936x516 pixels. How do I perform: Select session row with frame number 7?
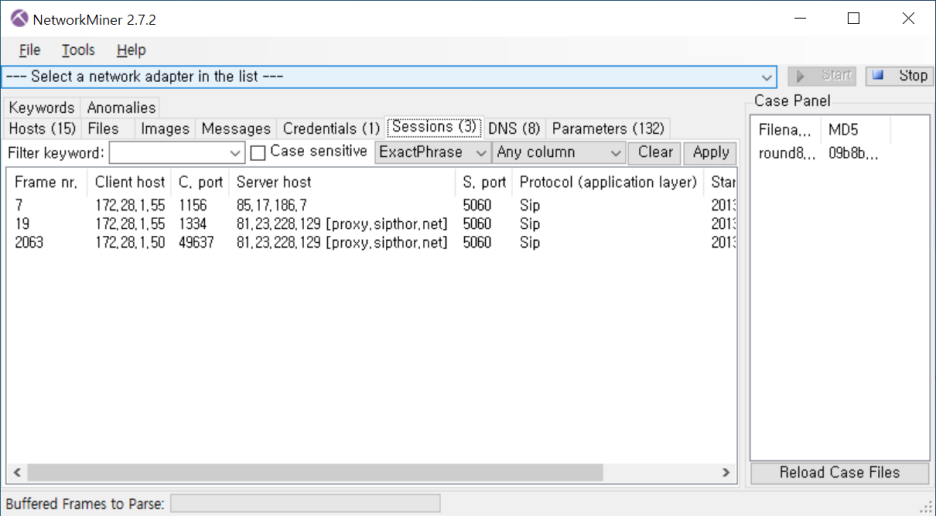click(372, 205)
